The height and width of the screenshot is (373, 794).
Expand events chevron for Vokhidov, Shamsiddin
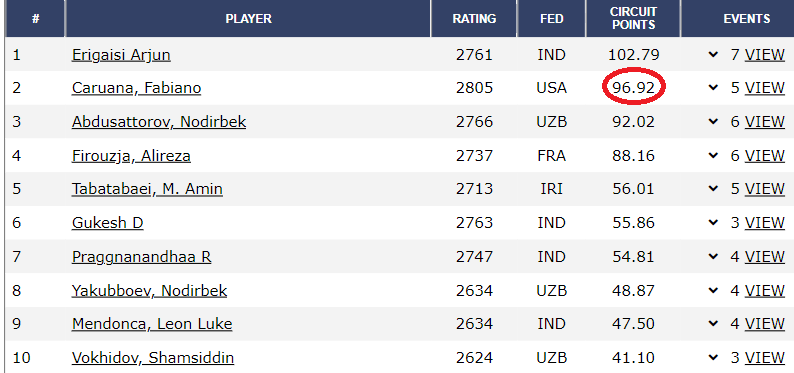(713, 358)
